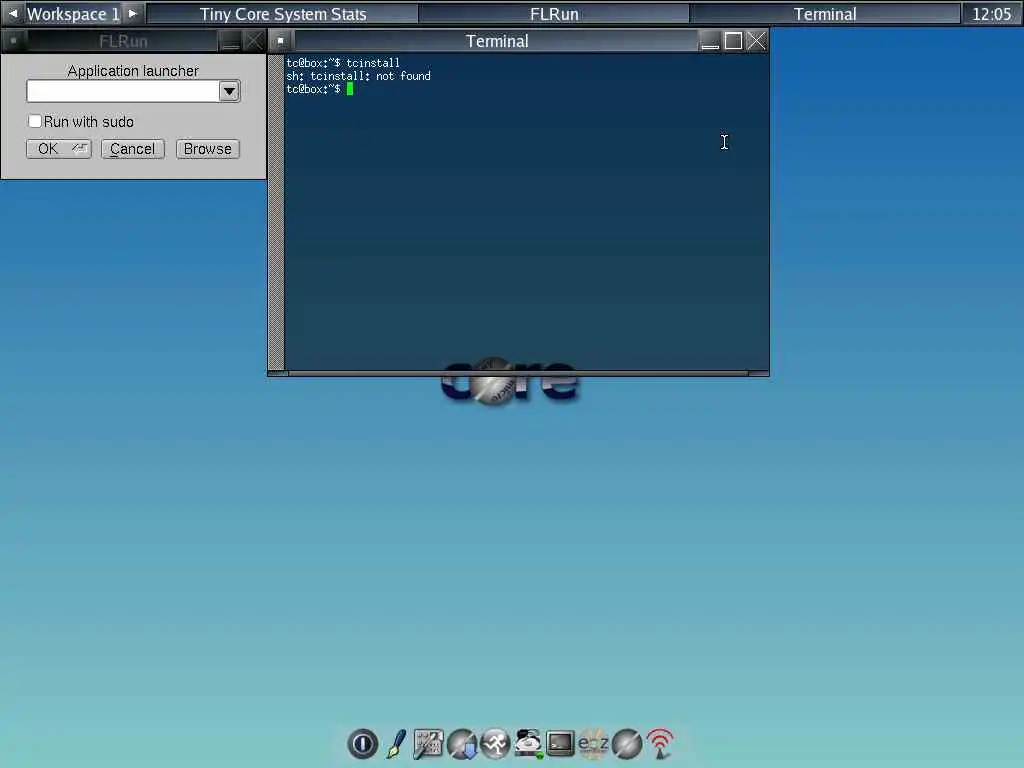1024x768 pixels.
Task: Open the Apps download icon in dock
Action: (x=462, y=743)
